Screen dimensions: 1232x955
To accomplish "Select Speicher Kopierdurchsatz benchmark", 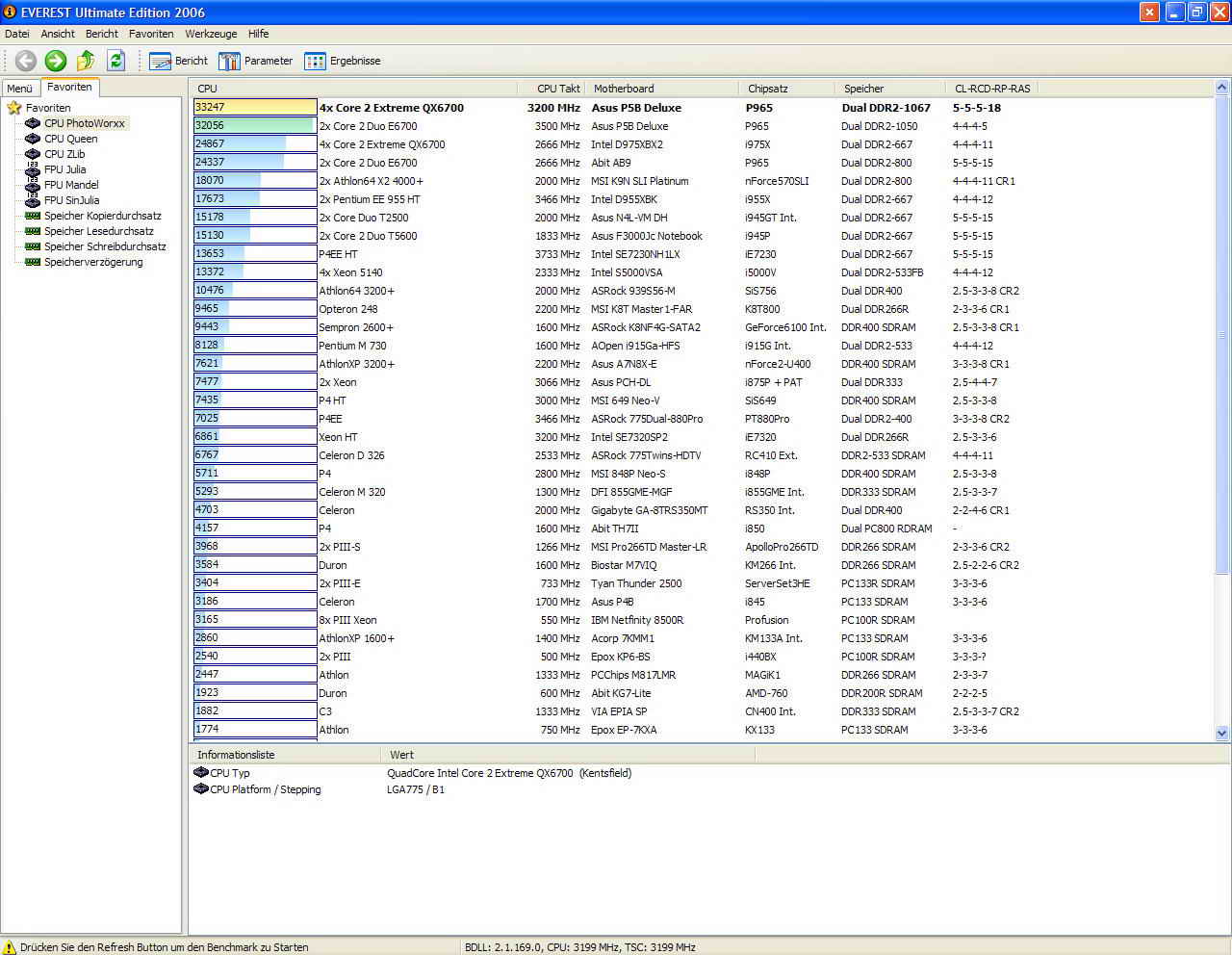I will 103,216.
